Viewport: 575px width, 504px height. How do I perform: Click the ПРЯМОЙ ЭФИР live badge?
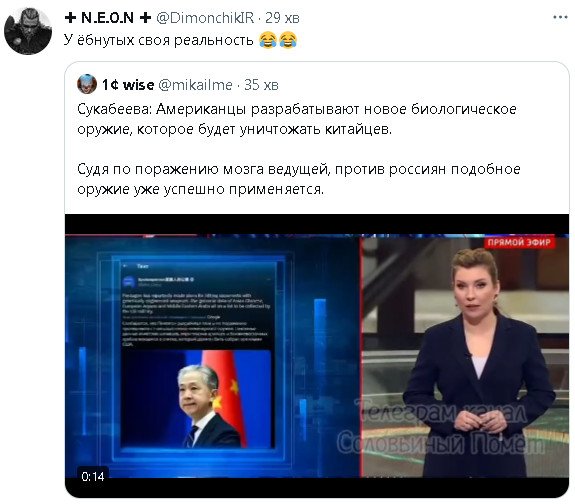[x=519, y=242]
